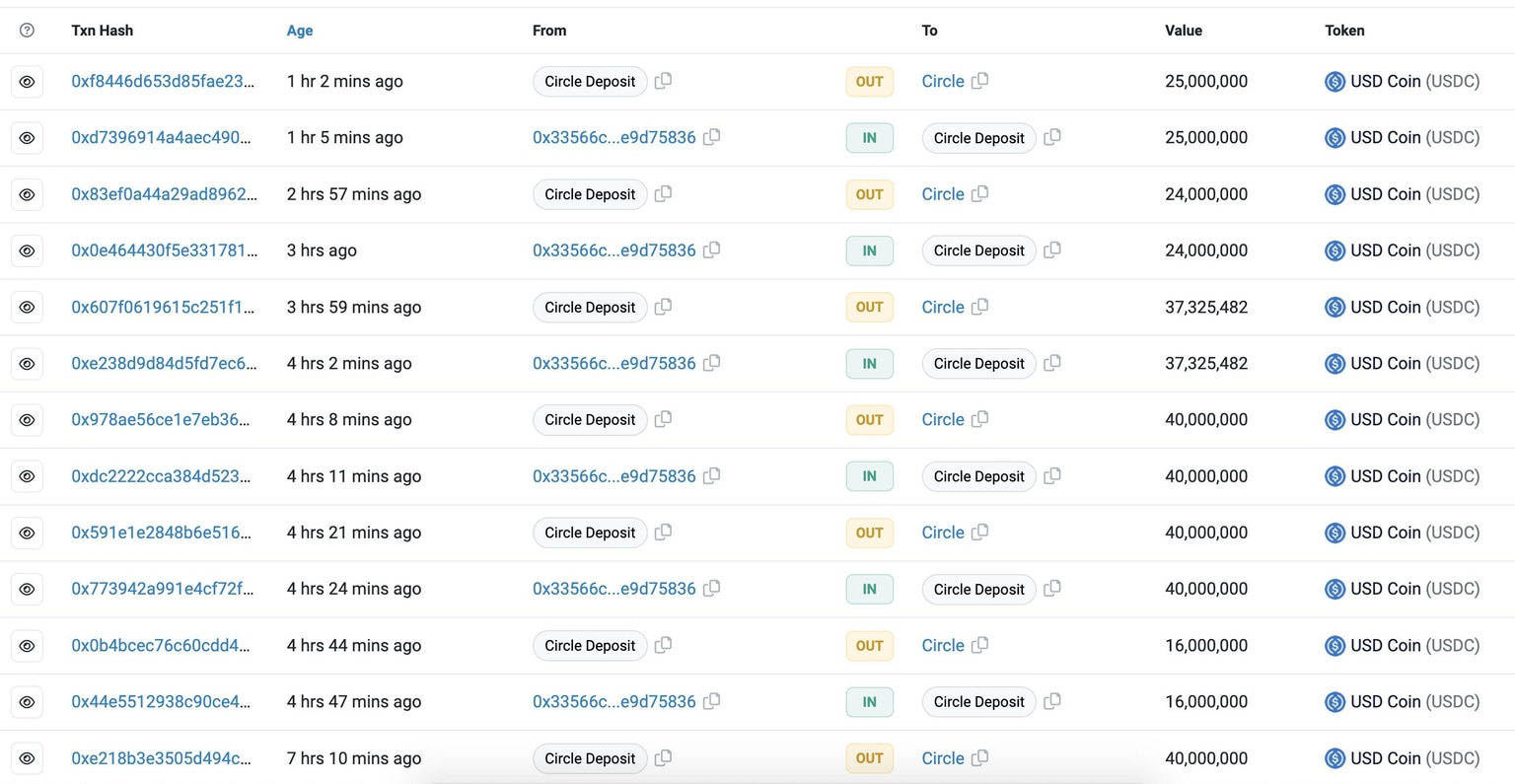
Task: Copy Circle address in the 4 hrs 44 mins row
Action: [x=979, y=645]
